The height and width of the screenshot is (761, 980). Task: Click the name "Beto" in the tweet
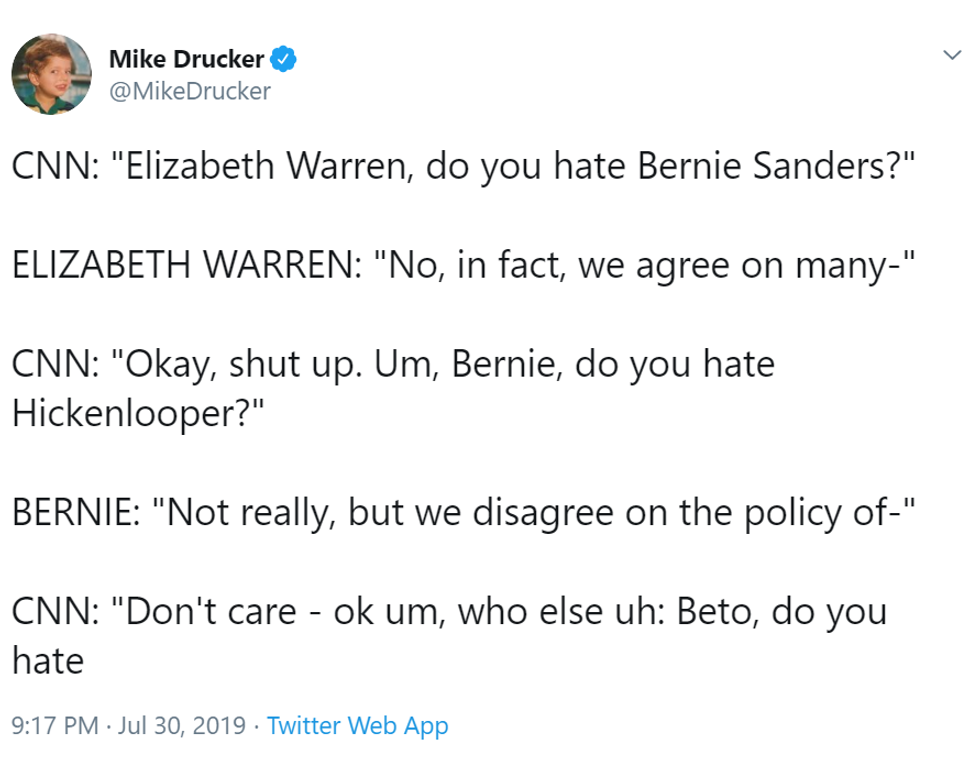point(718,611)
